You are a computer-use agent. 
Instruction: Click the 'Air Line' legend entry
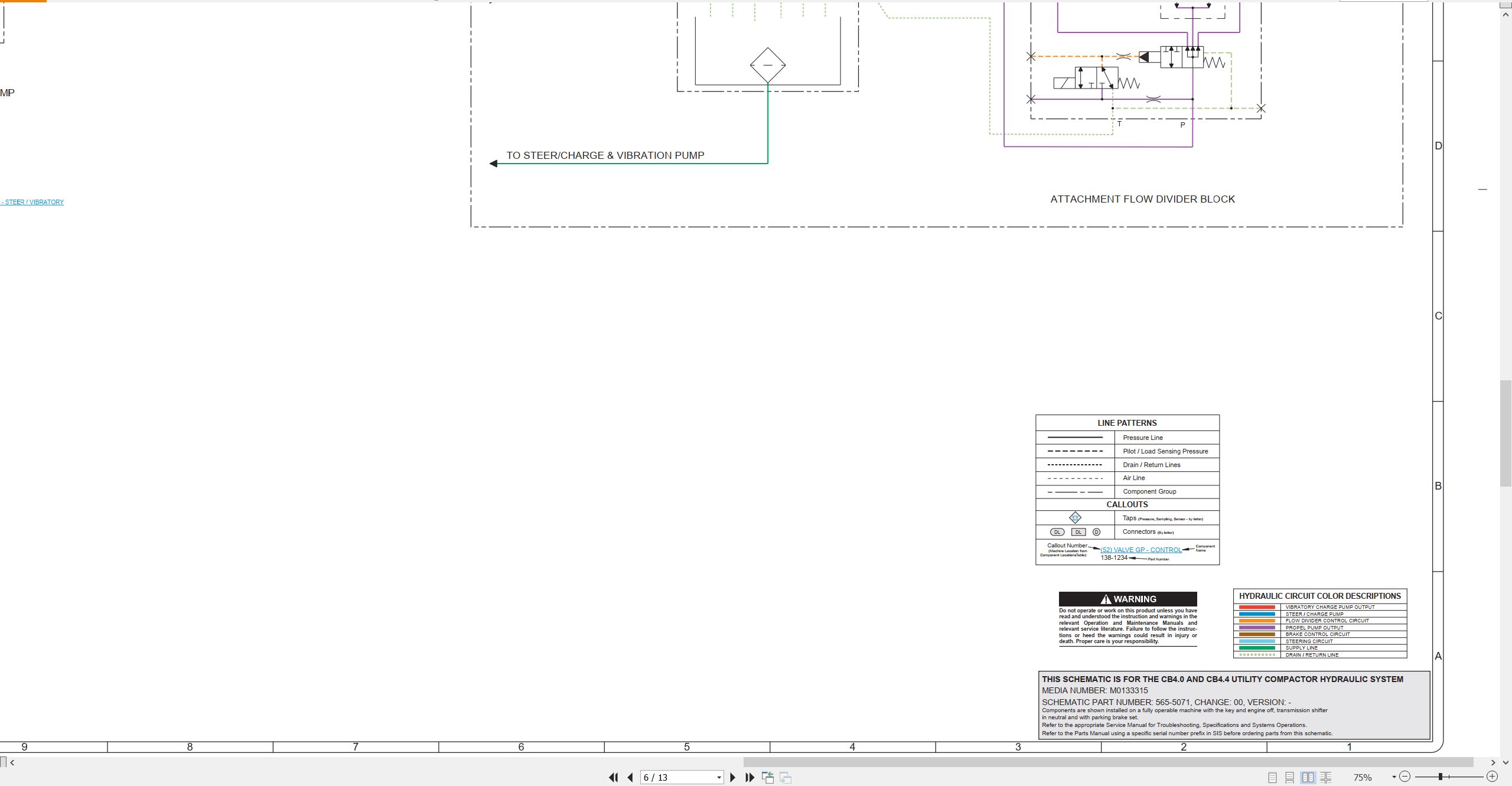pyautogui.click(x=1134, y=478)
